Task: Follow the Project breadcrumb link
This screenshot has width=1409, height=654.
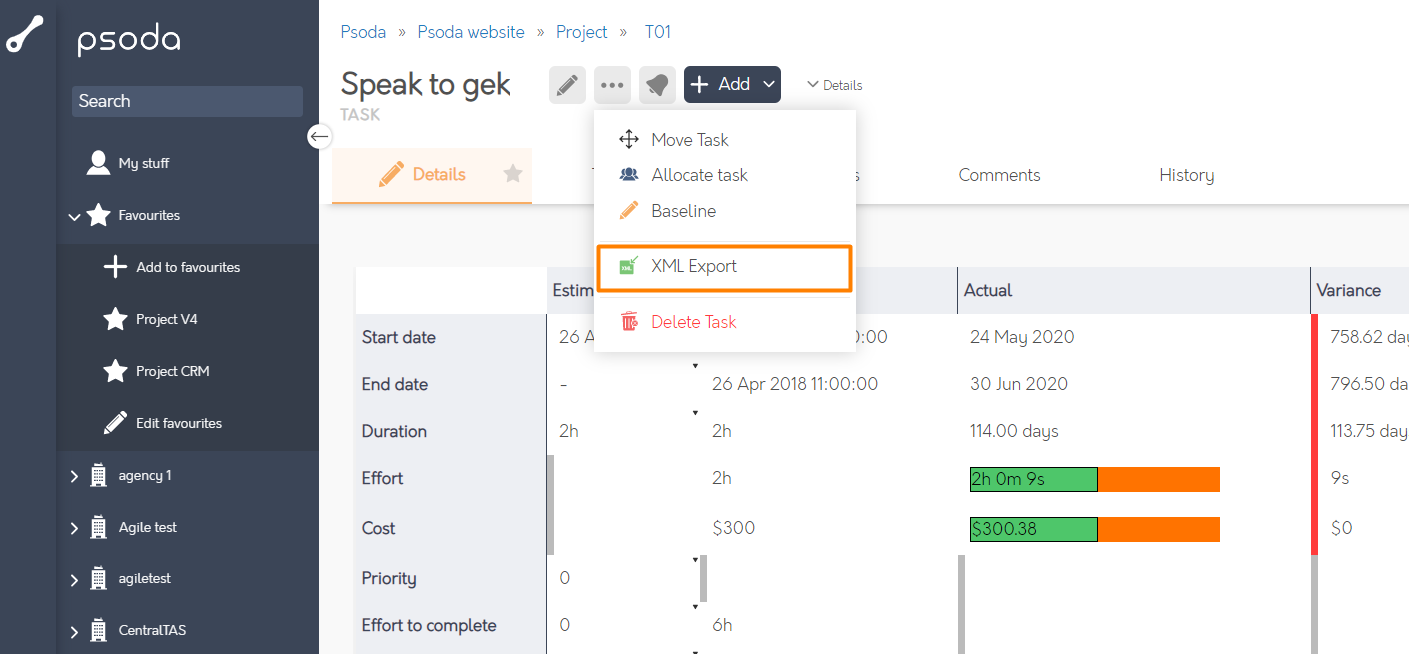Action: [x=582, y=32]
